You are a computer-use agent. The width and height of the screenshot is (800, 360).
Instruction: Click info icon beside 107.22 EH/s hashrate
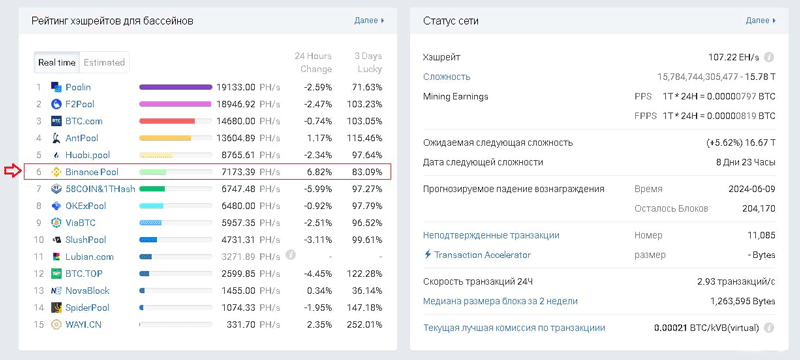(769, 57)
